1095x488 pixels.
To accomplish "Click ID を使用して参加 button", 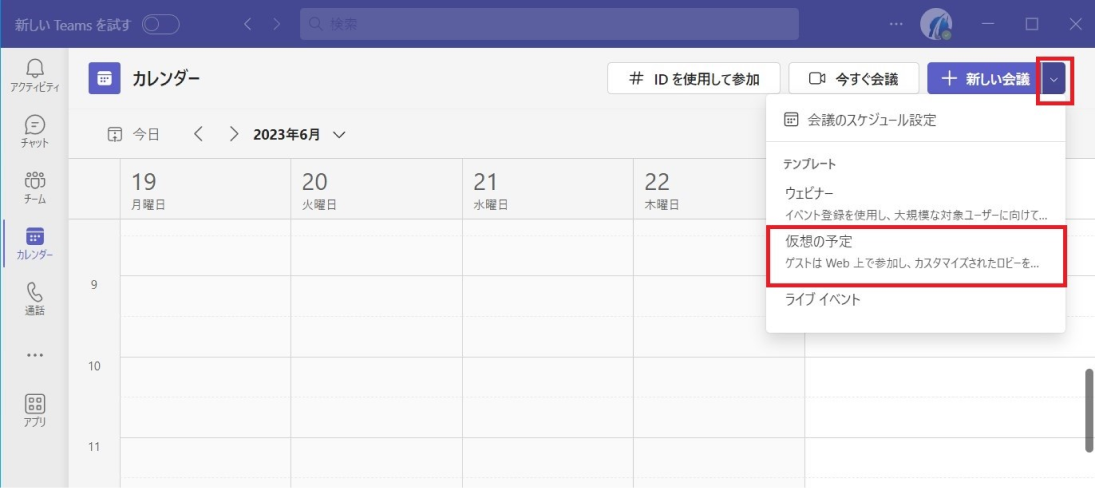I will [x=693, y=79].
